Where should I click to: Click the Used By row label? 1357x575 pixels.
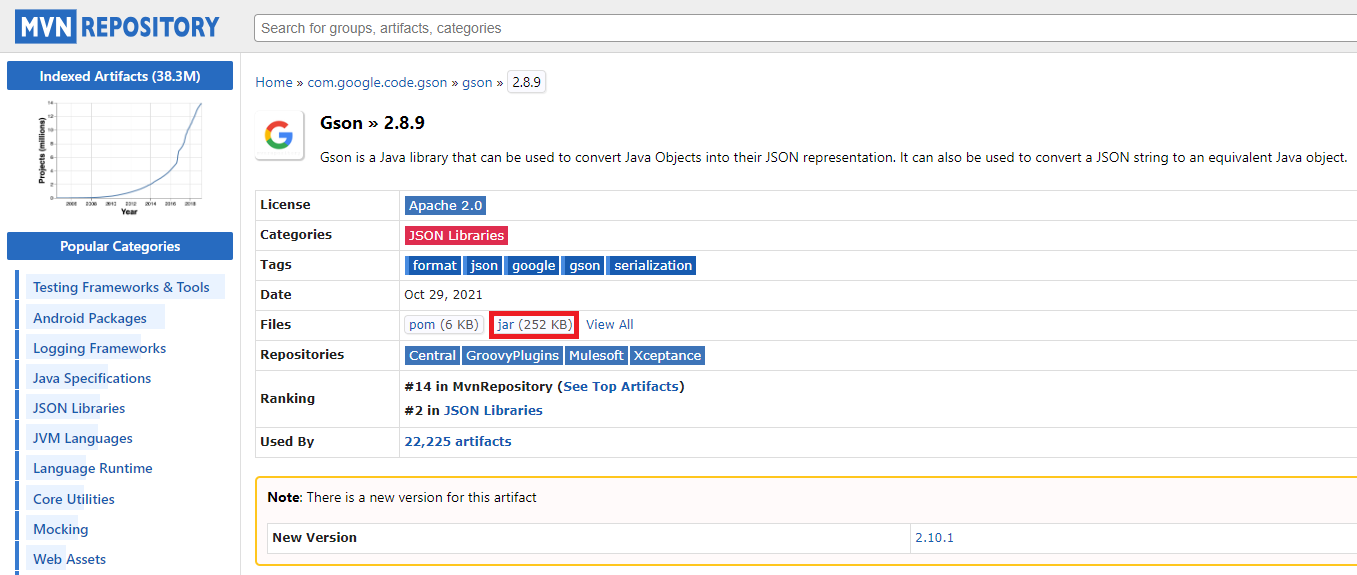[288, 441]
